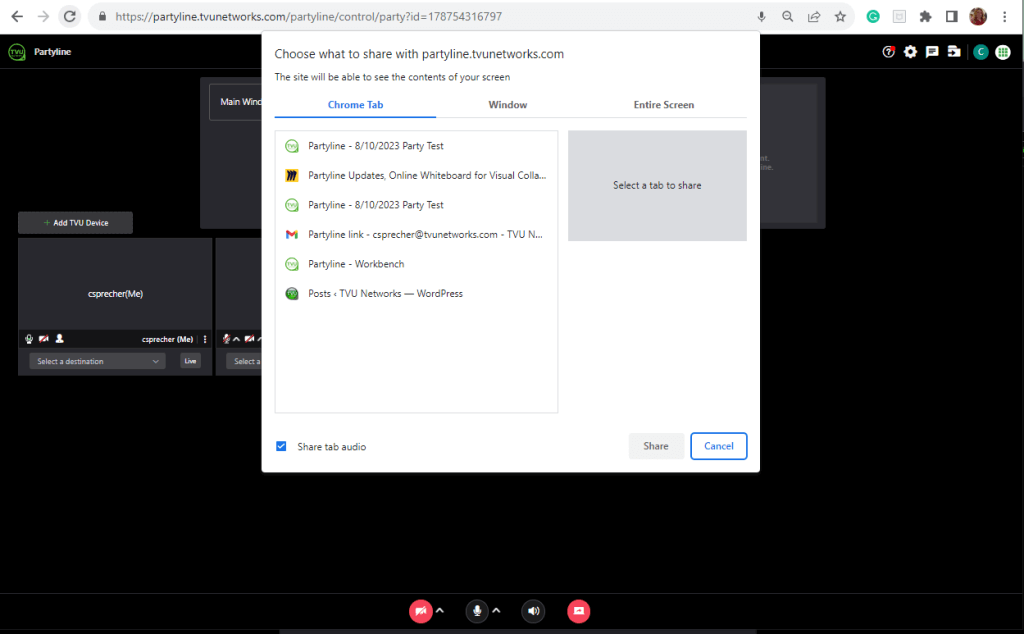Click the grayed-out extension icon beside Grammarly
The height and width of the screenshot is (634, 1024).
[899, 16]
